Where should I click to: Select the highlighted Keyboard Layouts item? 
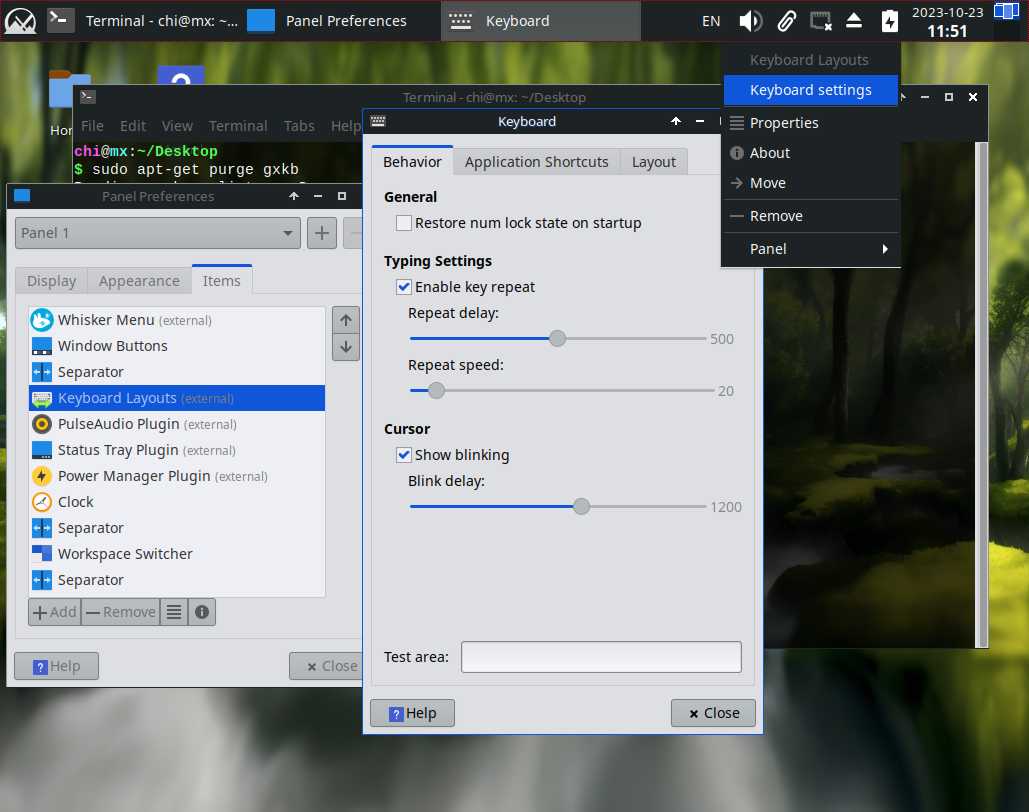click(177, 398)
